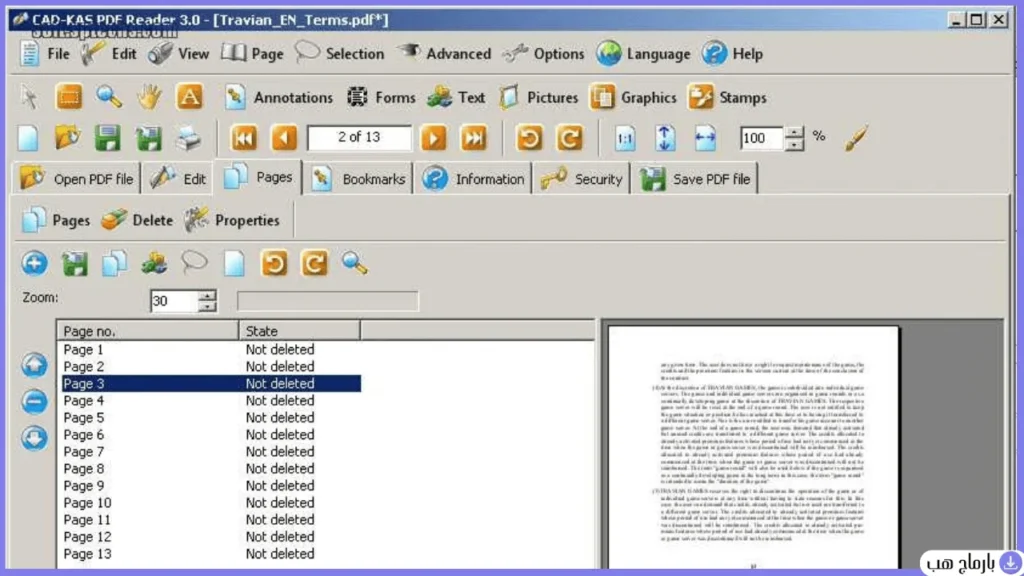Open the Text toolbar group
1024x576 pixels.
click(456, 97)
